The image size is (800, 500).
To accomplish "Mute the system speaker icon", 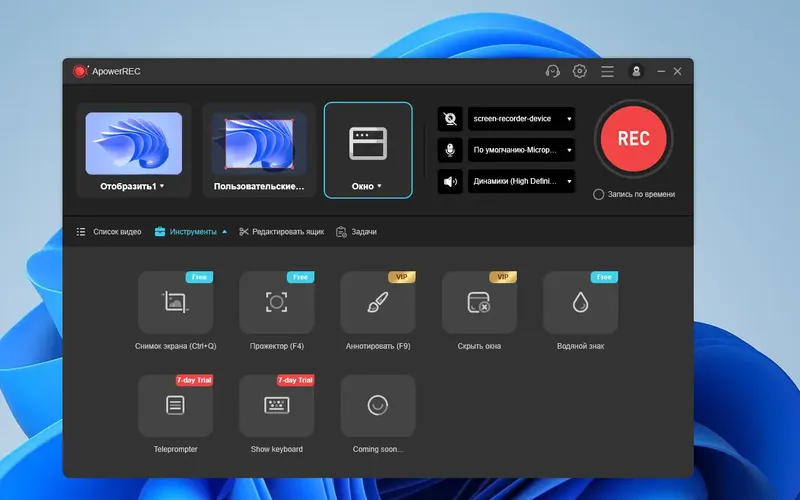I will (450, 181).
